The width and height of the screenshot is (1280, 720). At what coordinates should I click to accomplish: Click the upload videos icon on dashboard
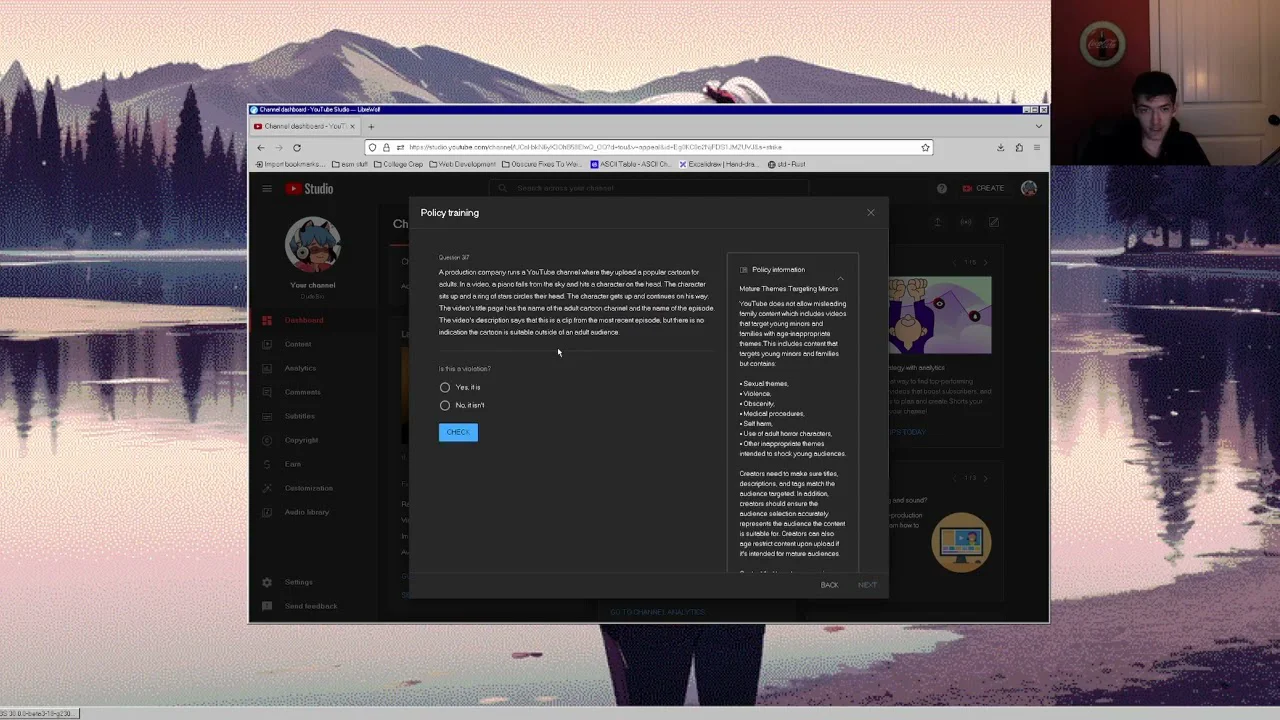pos(937,222)
